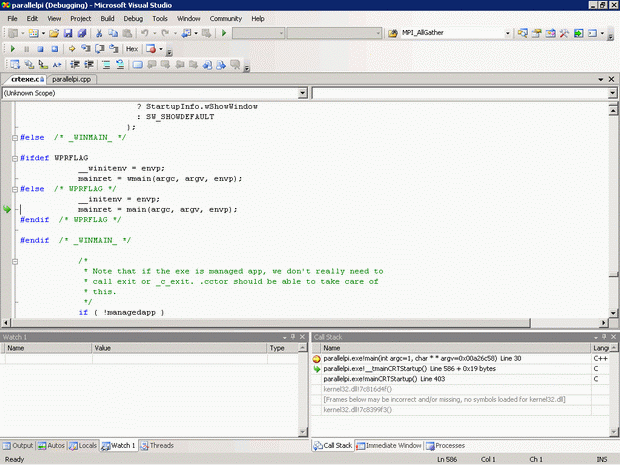Show the Threads panel tab

coord(160,445)
